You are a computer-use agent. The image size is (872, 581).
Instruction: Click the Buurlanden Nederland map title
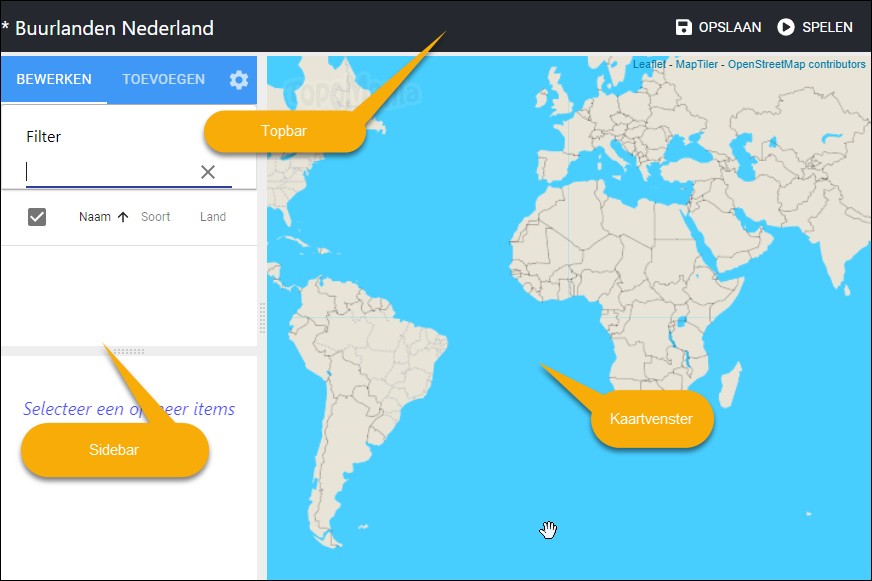click(114, 28)
